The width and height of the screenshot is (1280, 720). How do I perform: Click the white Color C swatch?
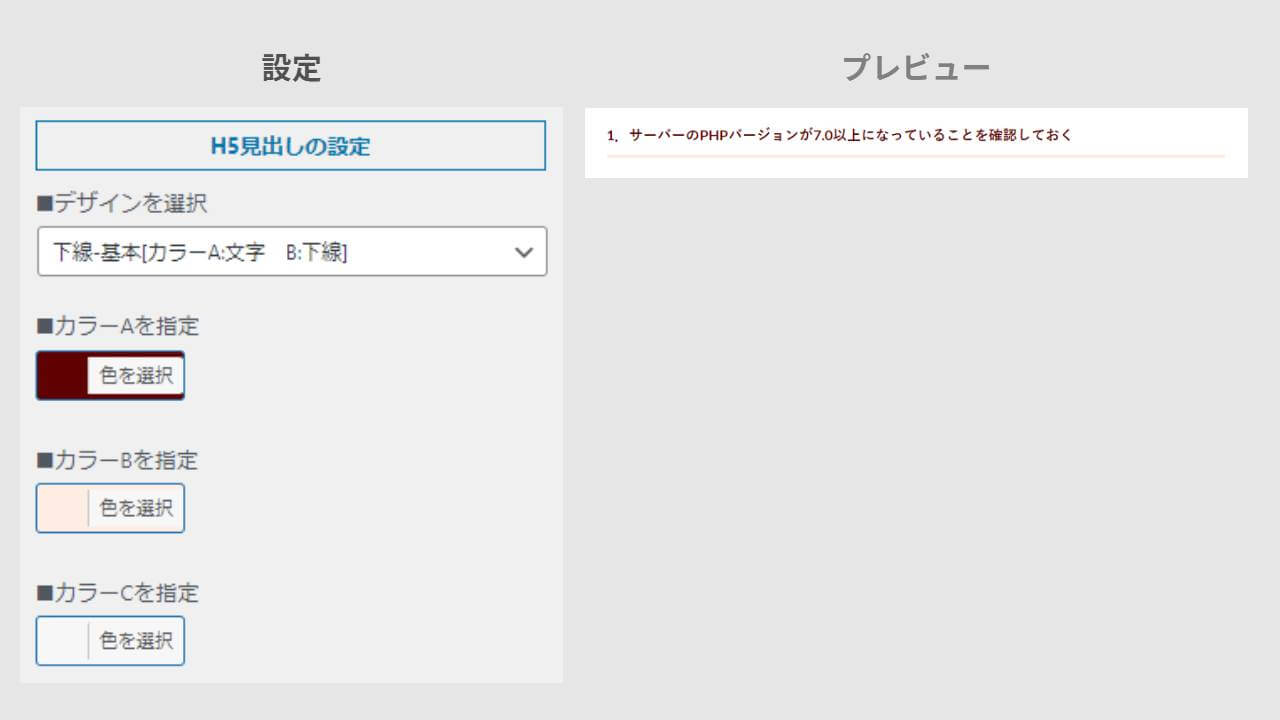coord(62,641)
